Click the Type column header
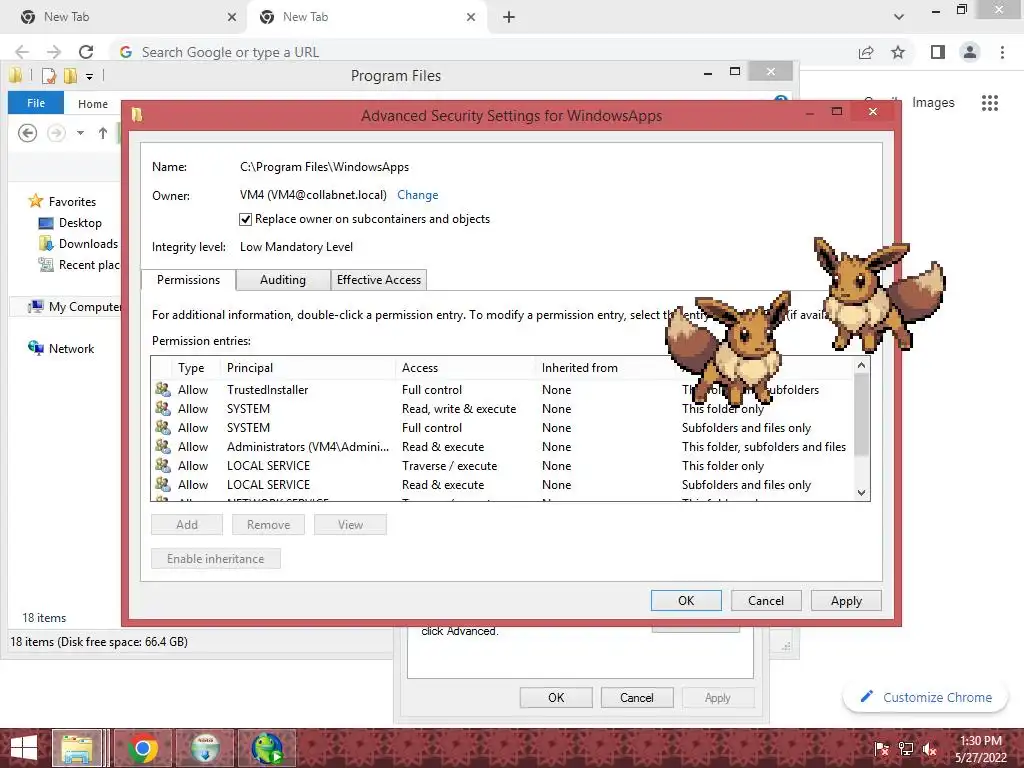The image size is (1024, 768). (x=196, y=368)
